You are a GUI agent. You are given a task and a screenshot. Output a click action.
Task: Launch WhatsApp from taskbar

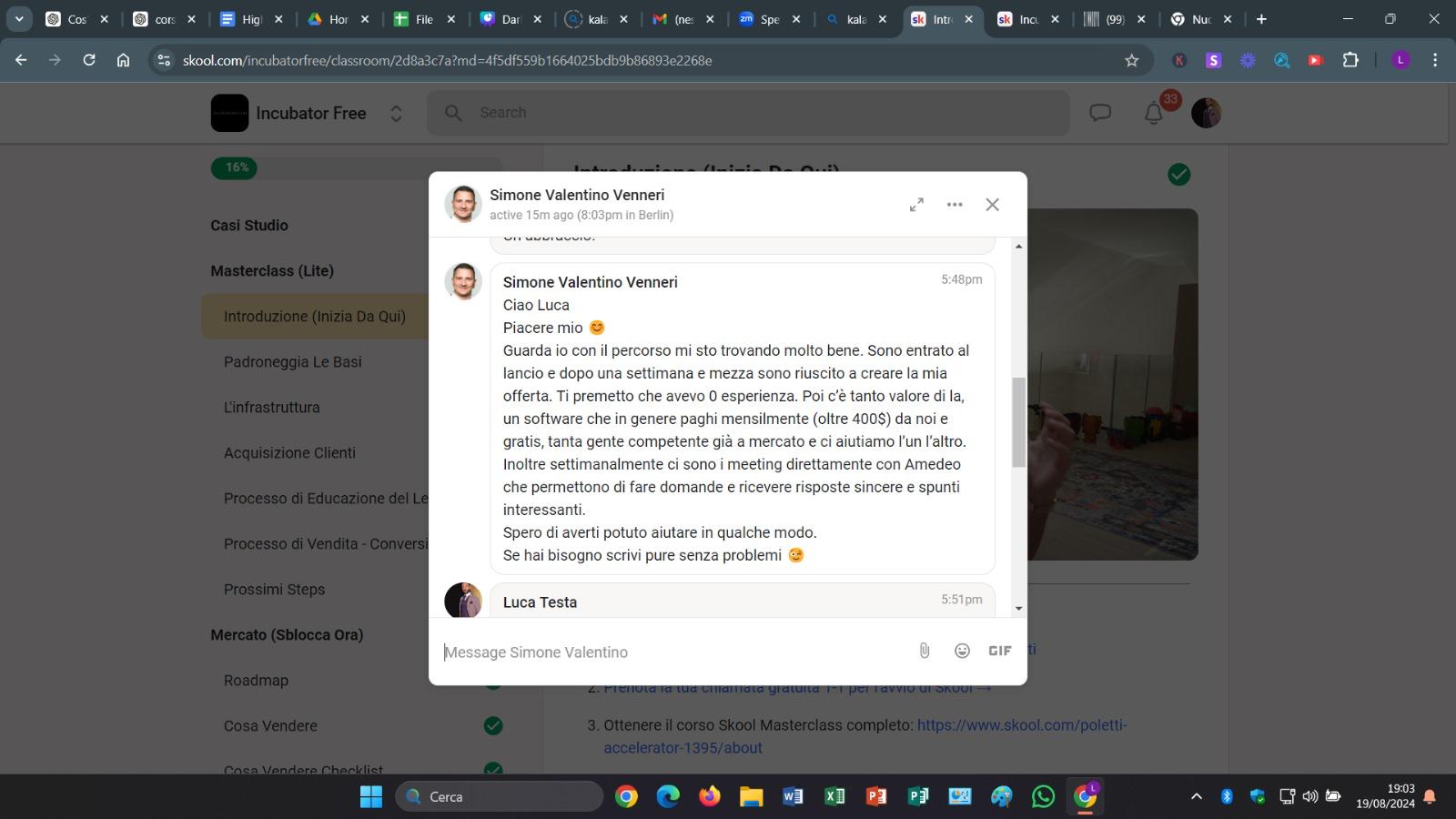point(1044,796)
